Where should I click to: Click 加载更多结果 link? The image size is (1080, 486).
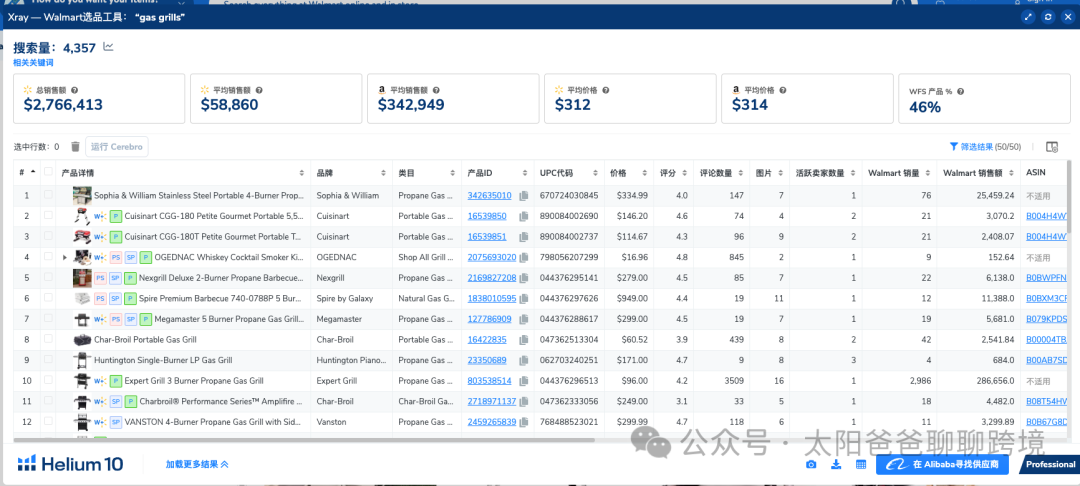[x=197, y=465]
